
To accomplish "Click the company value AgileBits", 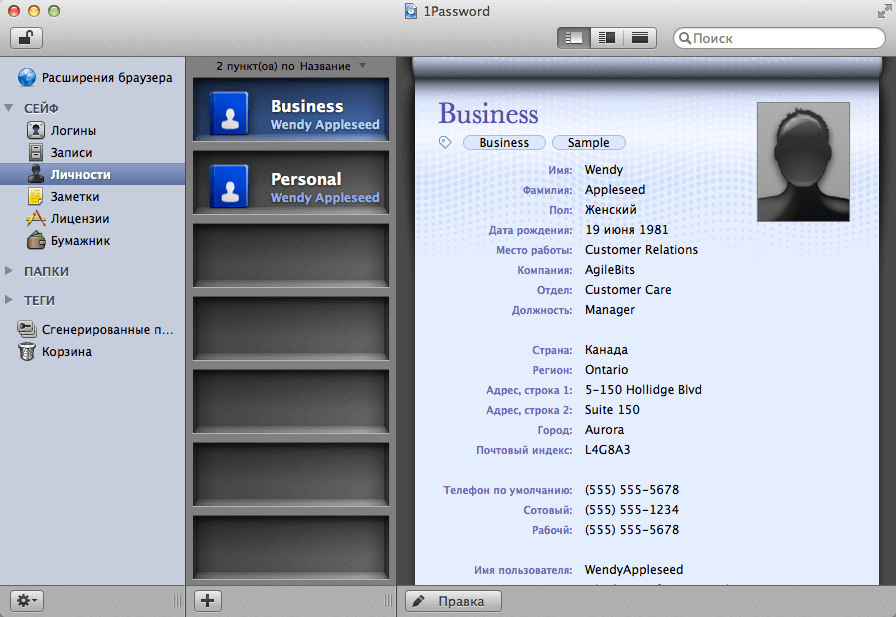I will (610, 270).
